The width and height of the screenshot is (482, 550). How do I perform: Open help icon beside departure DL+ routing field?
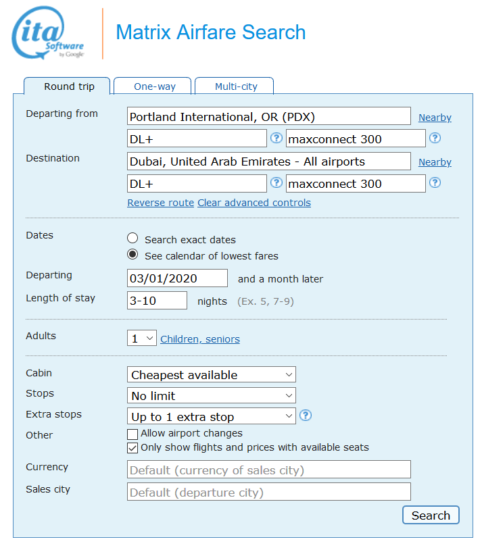coord(276,138)
